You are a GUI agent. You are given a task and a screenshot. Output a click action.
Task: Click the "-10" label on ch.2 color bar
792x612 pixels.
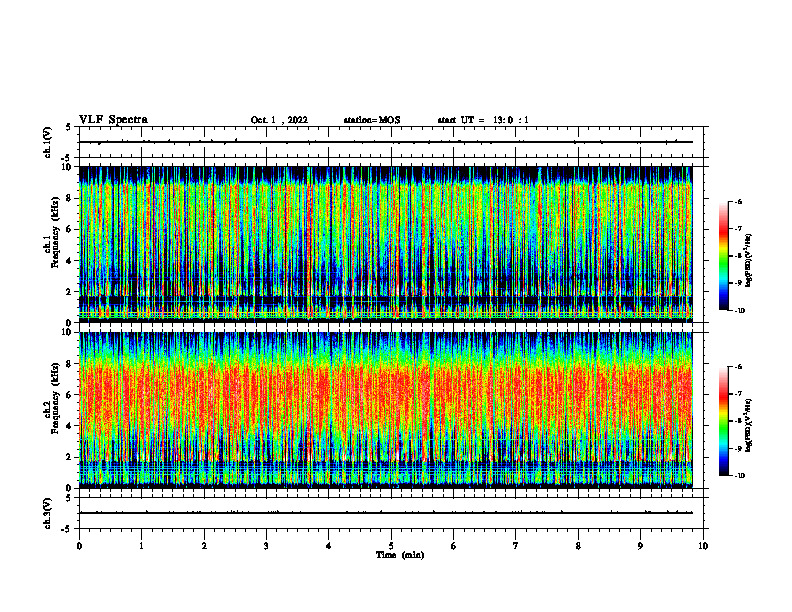(x=739, y=476)
